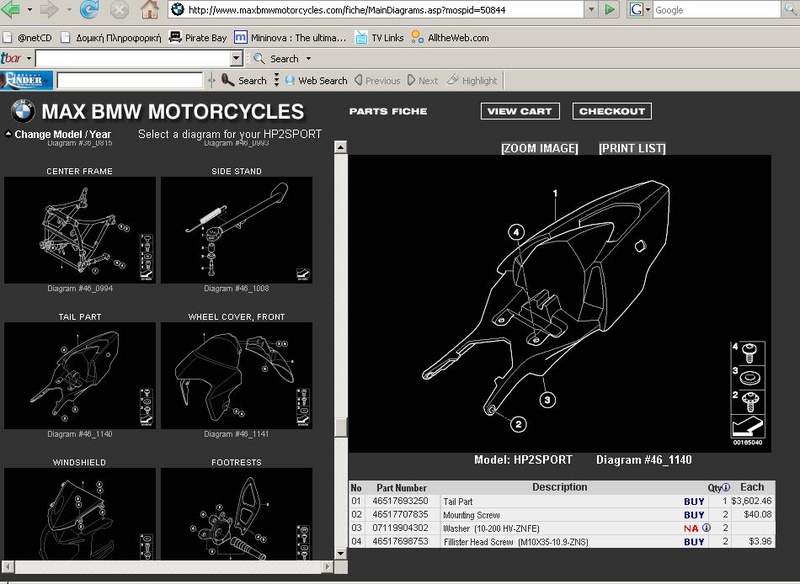Click the direction arrow icon in legend
The height and width of the screenshot is (584, 800).
[748, 426]
